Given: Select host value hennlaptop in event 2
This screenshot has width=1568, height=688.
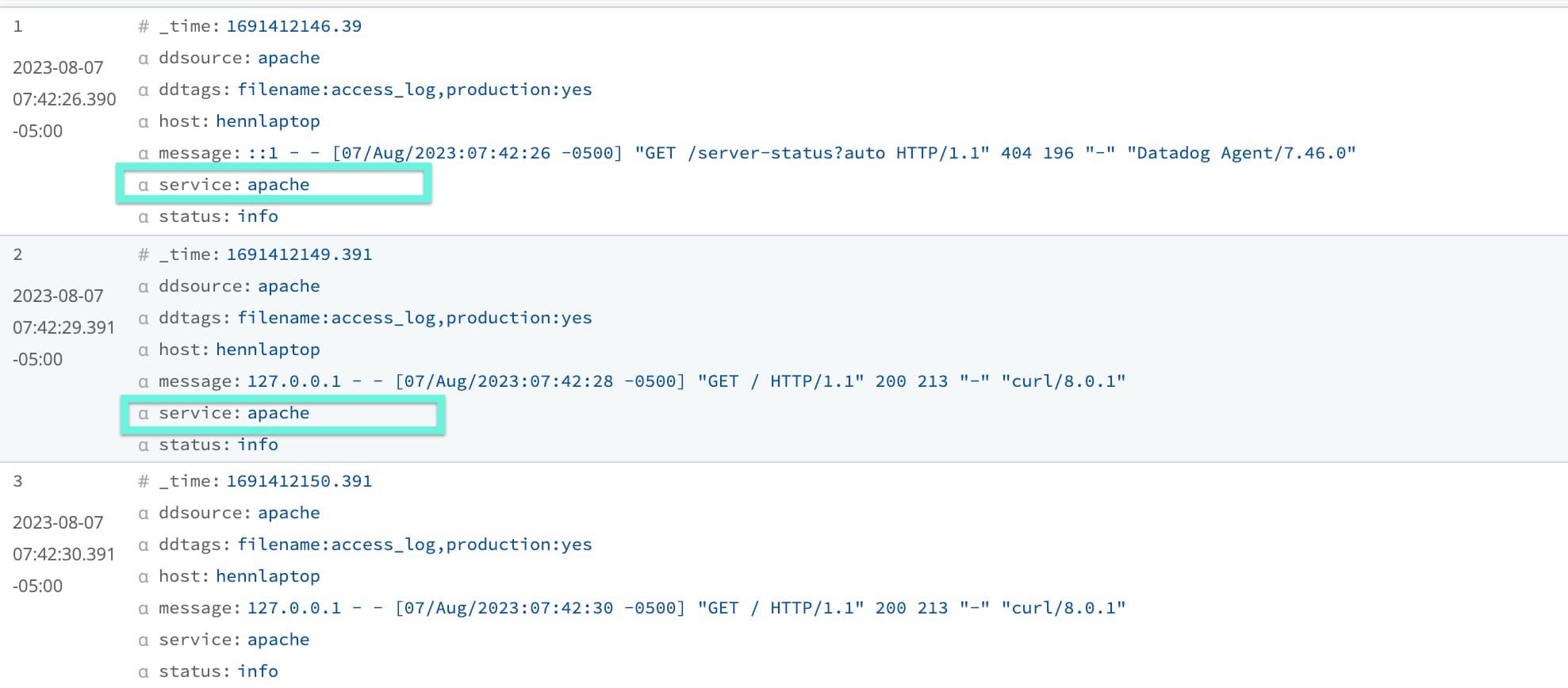Looking at the screenshot, I should [267, 350].
